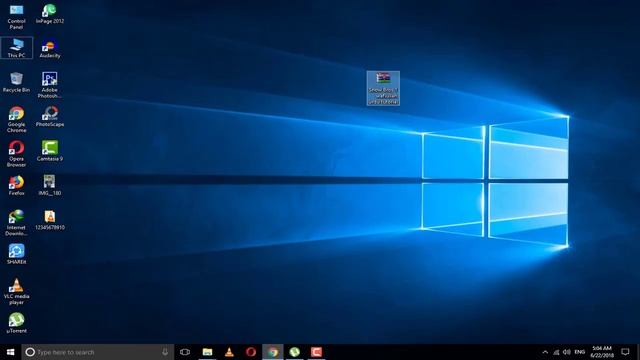Screen dimensions: 640x360
Task: Open the clock and calendar flyout
Action: click(602, 352)
